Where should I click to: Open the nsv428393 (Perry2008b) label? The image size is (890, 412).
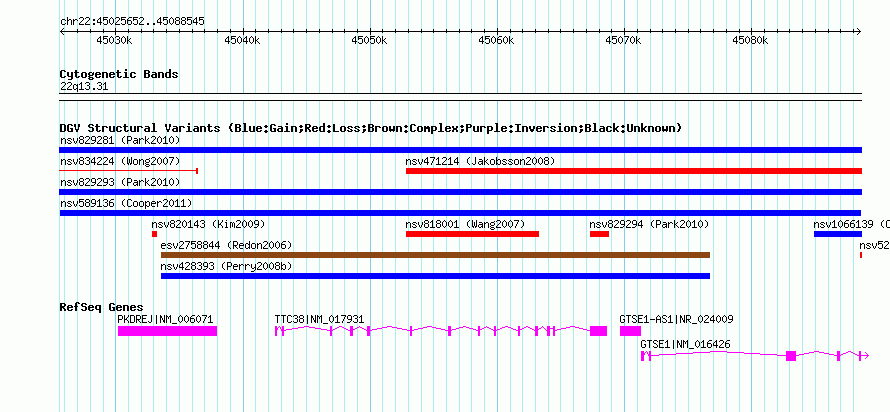point(226,266)
